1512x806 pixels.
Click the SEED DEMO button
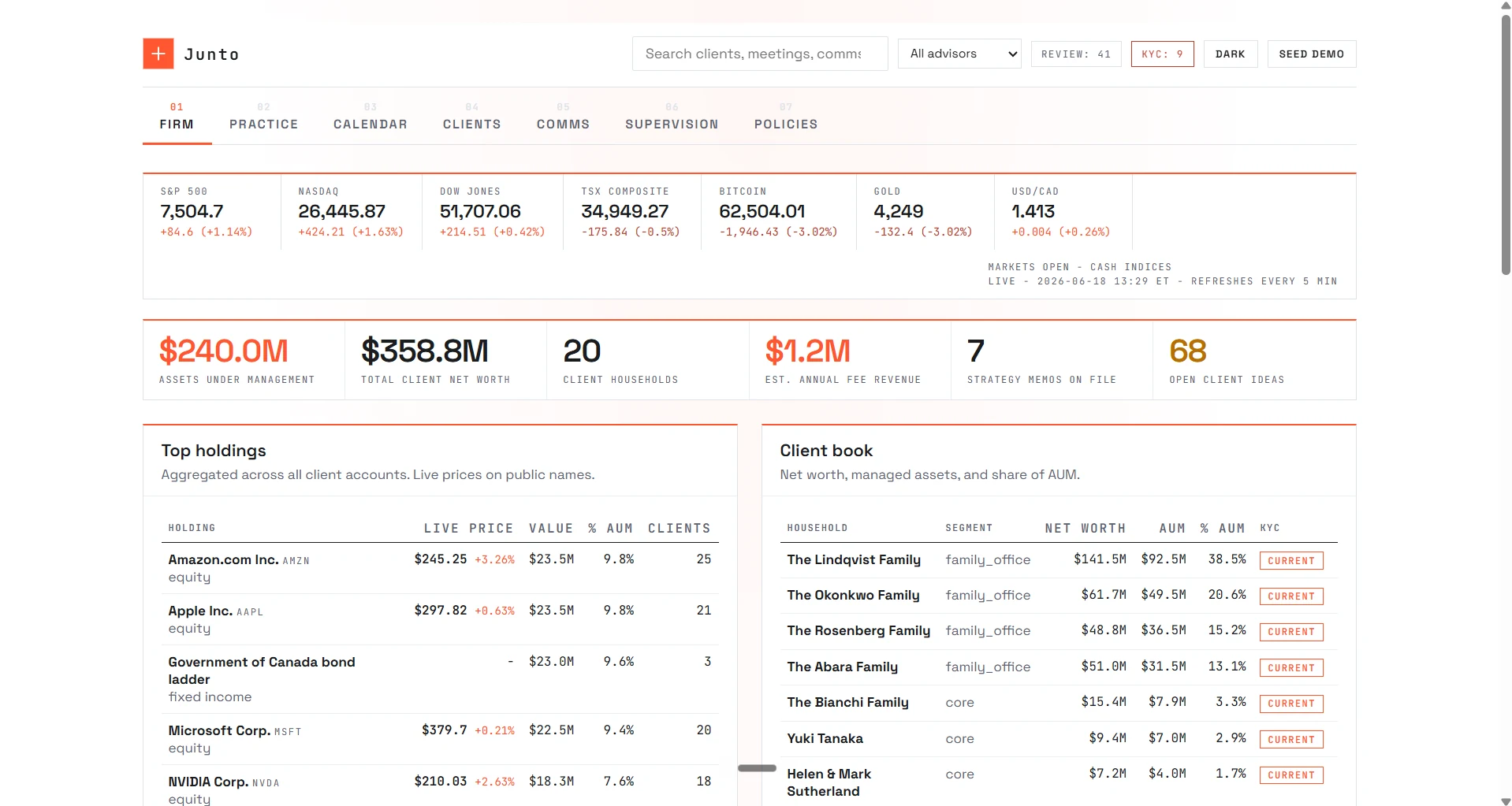pos(1311,54)
